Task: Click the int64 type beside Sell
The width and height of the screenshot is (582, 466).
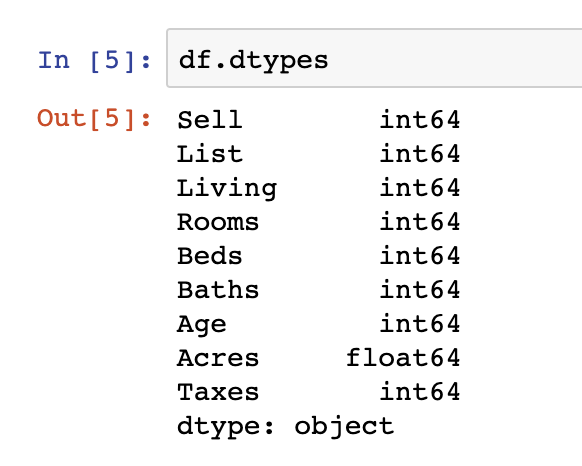Action: (420, 120)
